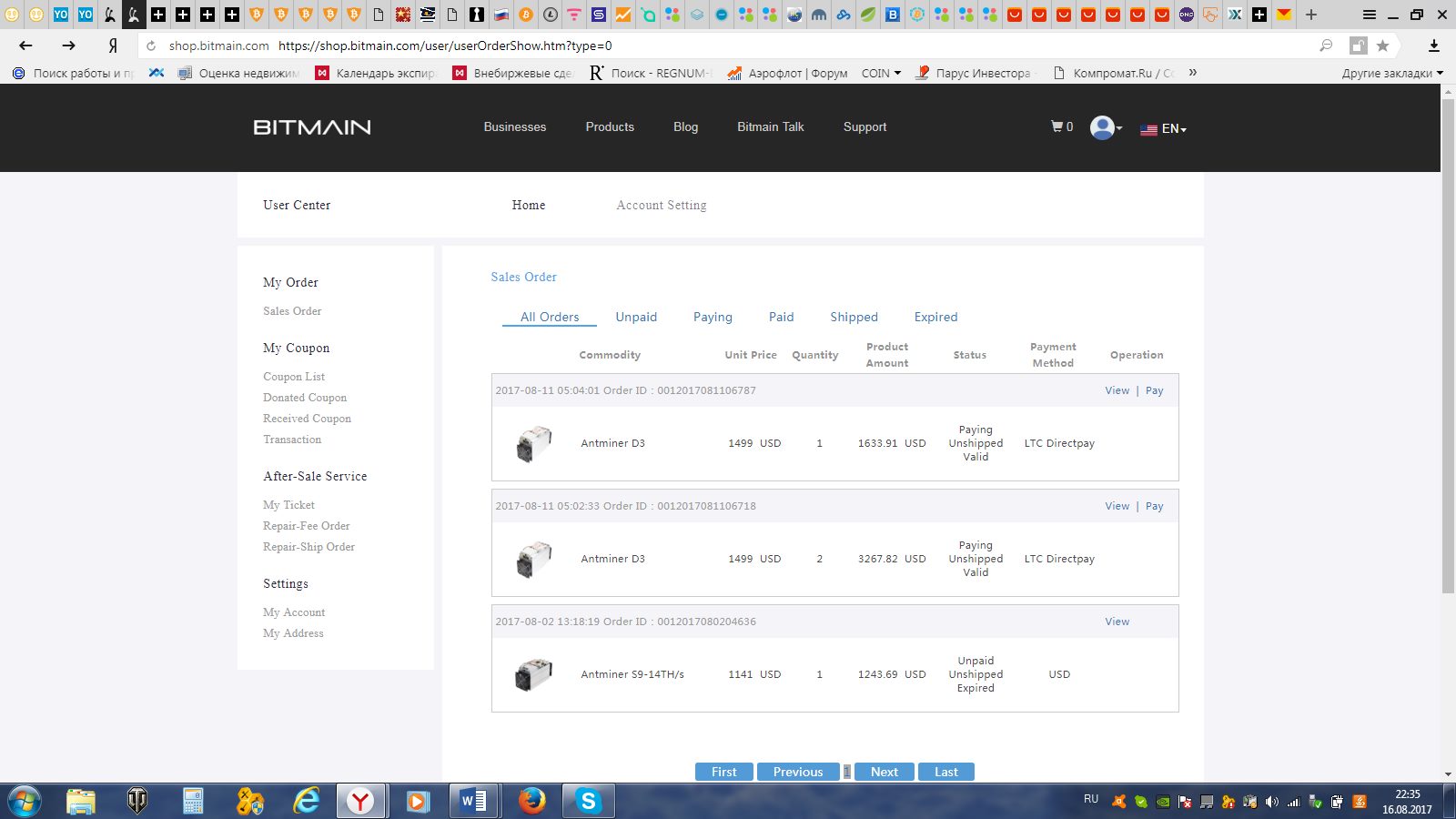Image resolution: width=1456 pixels, height=819 pixels.
Task: Open Received Coupon in sidebar
Action: tap(307, 419)
